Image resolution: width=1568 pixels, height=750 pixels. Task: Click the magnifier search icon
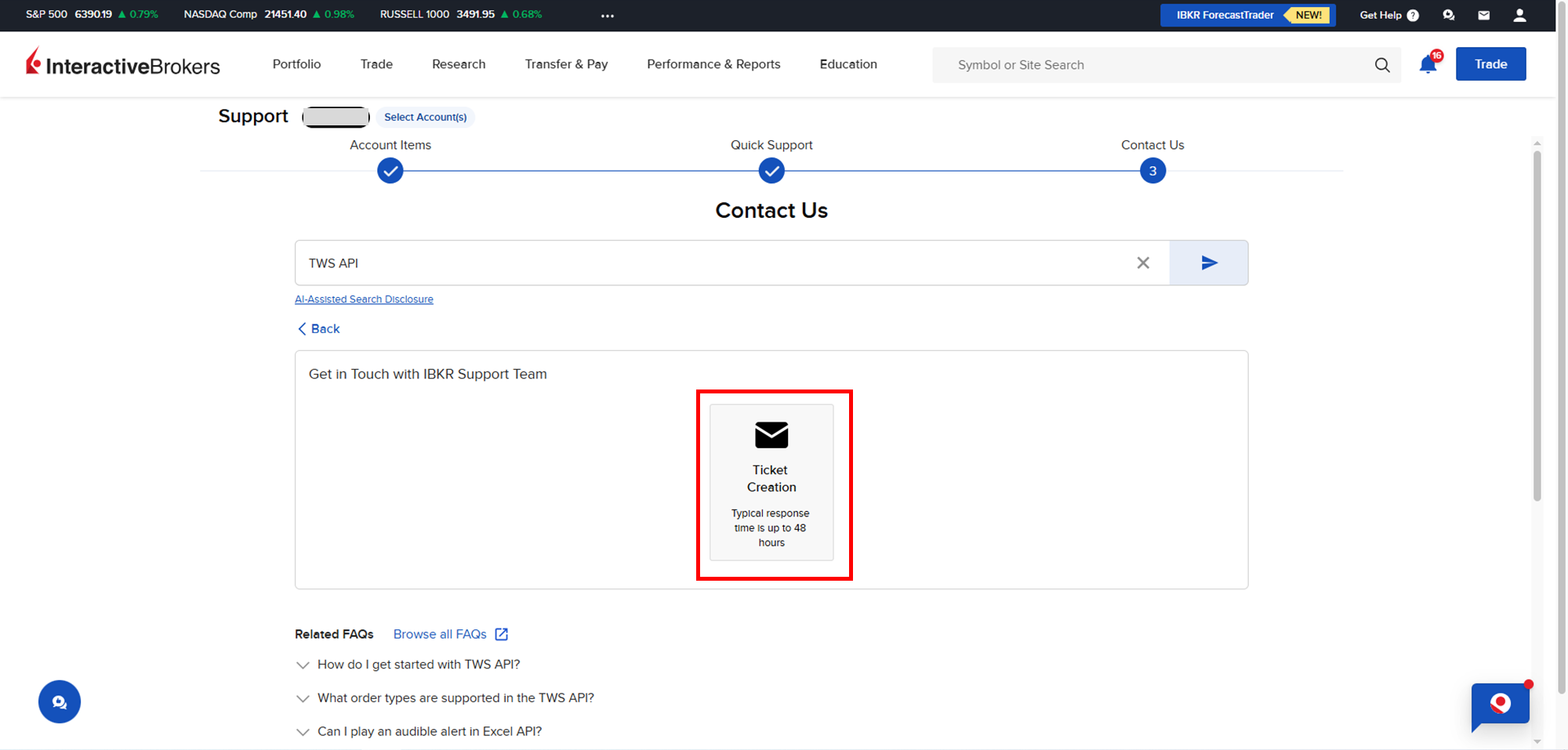point(1382,65)
